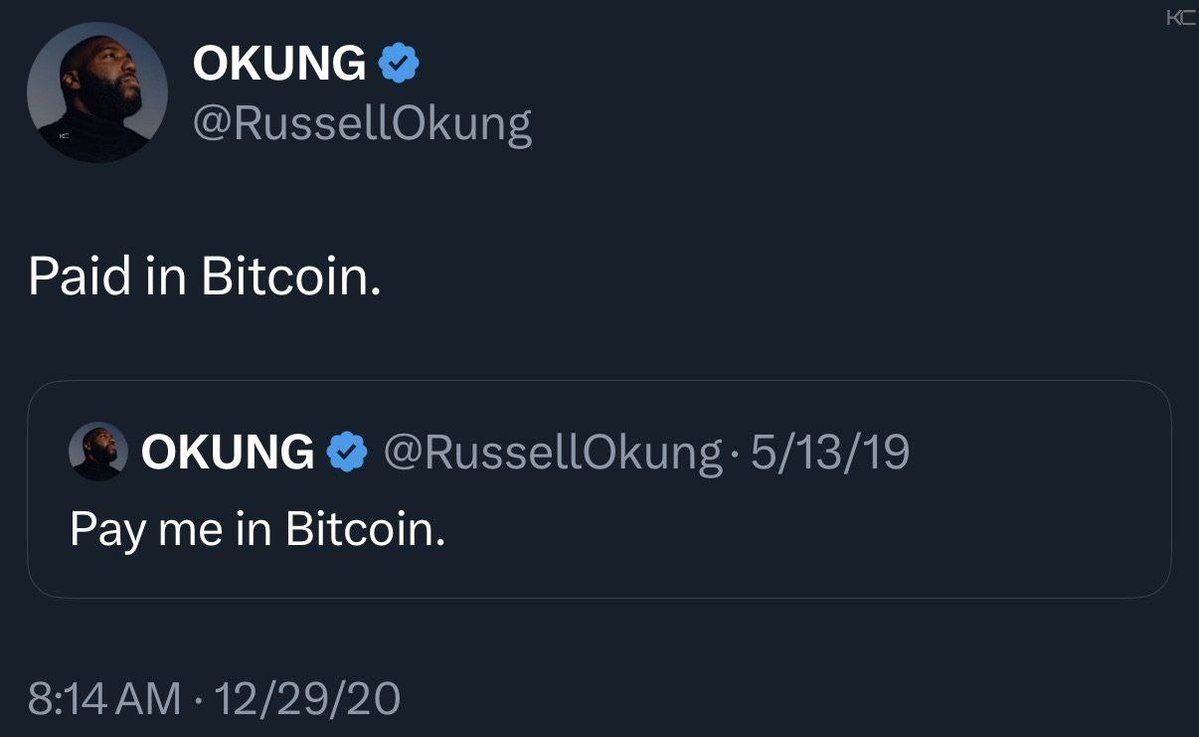Click the word "Bitcoin" in the main tweet

[x=290, y=276]
